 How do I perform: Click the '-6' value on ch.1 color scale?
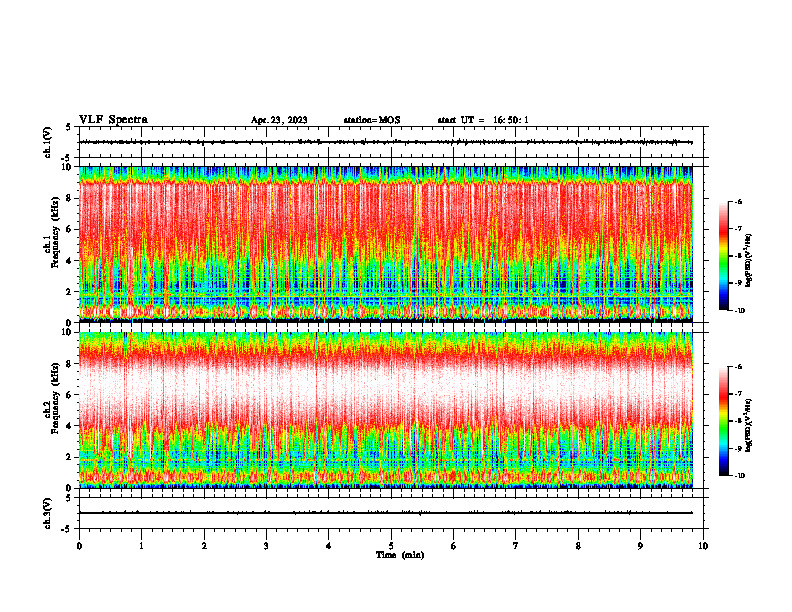tap(738, 202)
